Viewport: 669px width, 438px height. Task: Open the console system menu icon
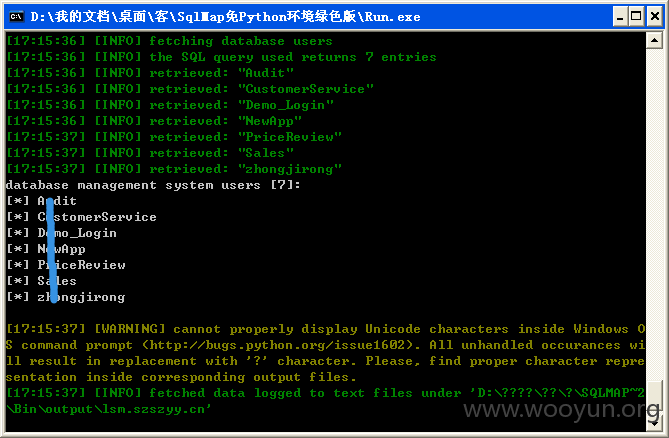(16, 17)
